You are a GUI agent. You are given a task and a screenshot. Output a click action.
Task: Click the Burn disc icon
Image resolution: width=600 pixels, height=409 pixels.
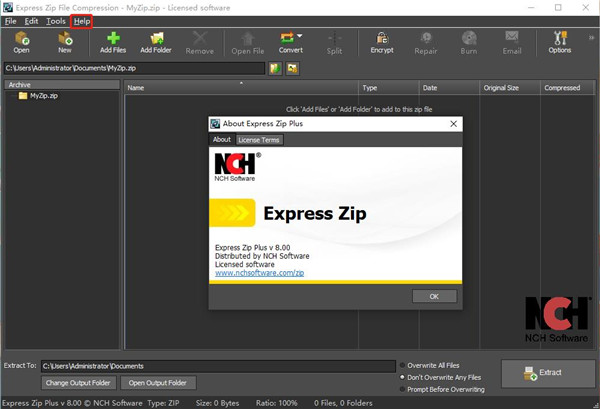469,43
